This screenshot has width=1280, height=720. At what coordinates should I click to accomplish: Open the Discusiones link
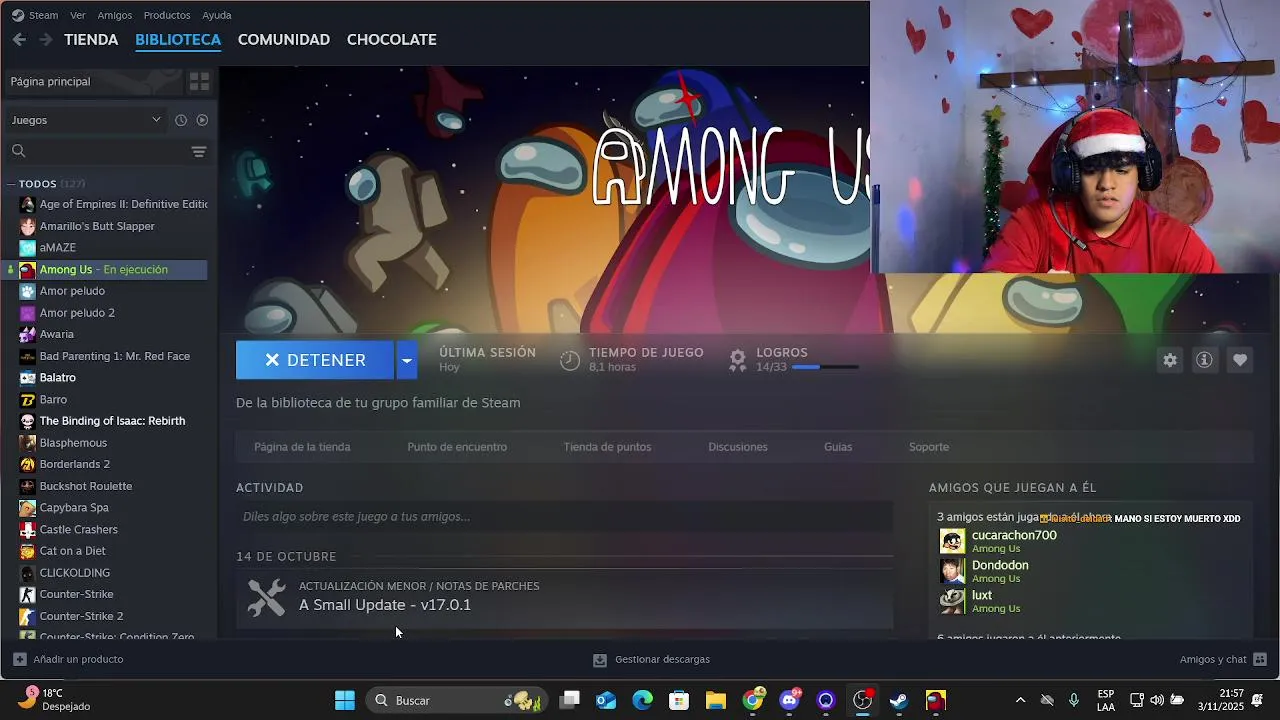[738, 447]
